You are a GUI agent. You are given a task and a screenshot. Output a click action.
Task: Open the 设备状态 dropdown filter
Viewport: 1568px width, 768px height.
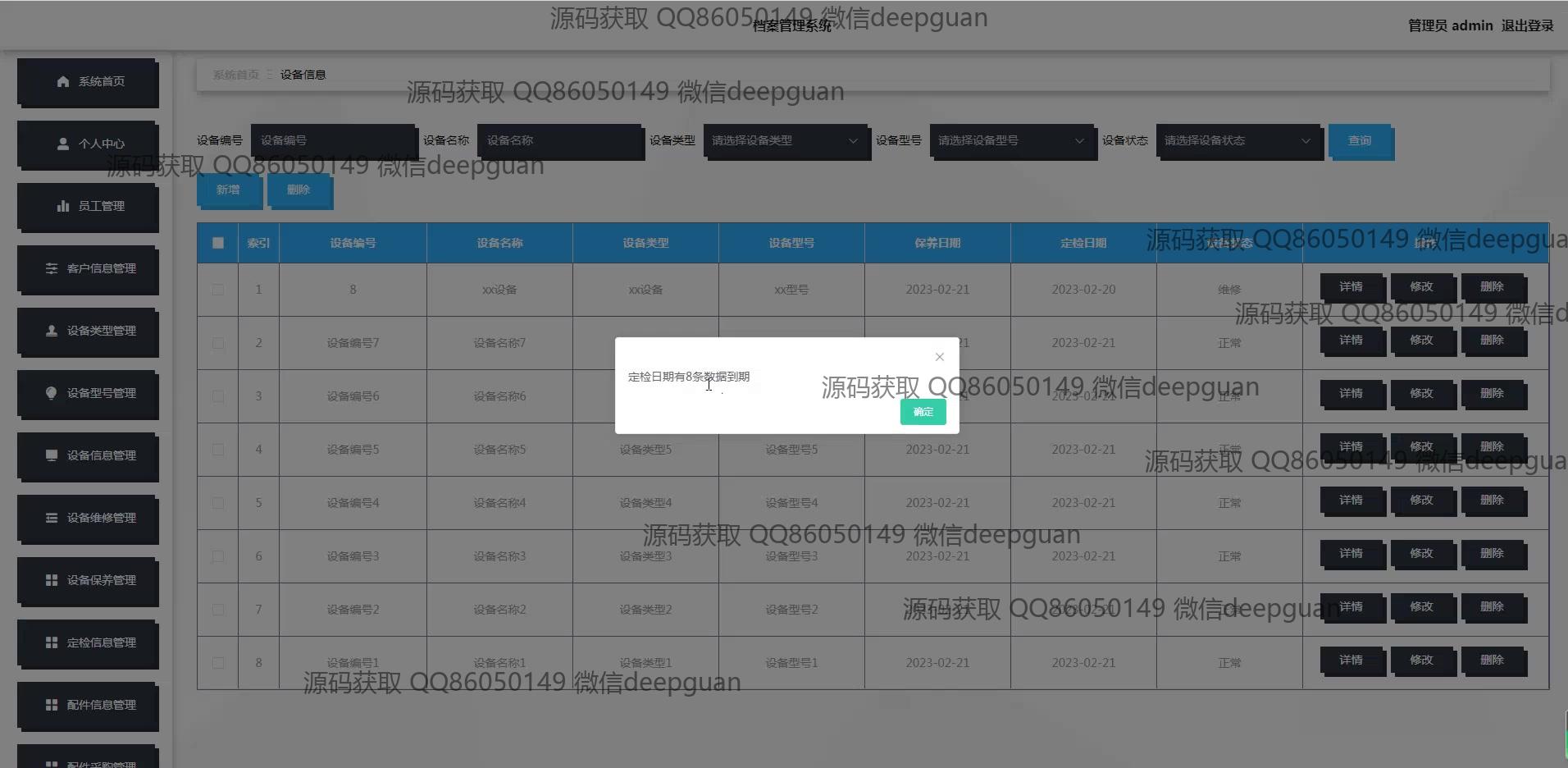[1238, 141]
